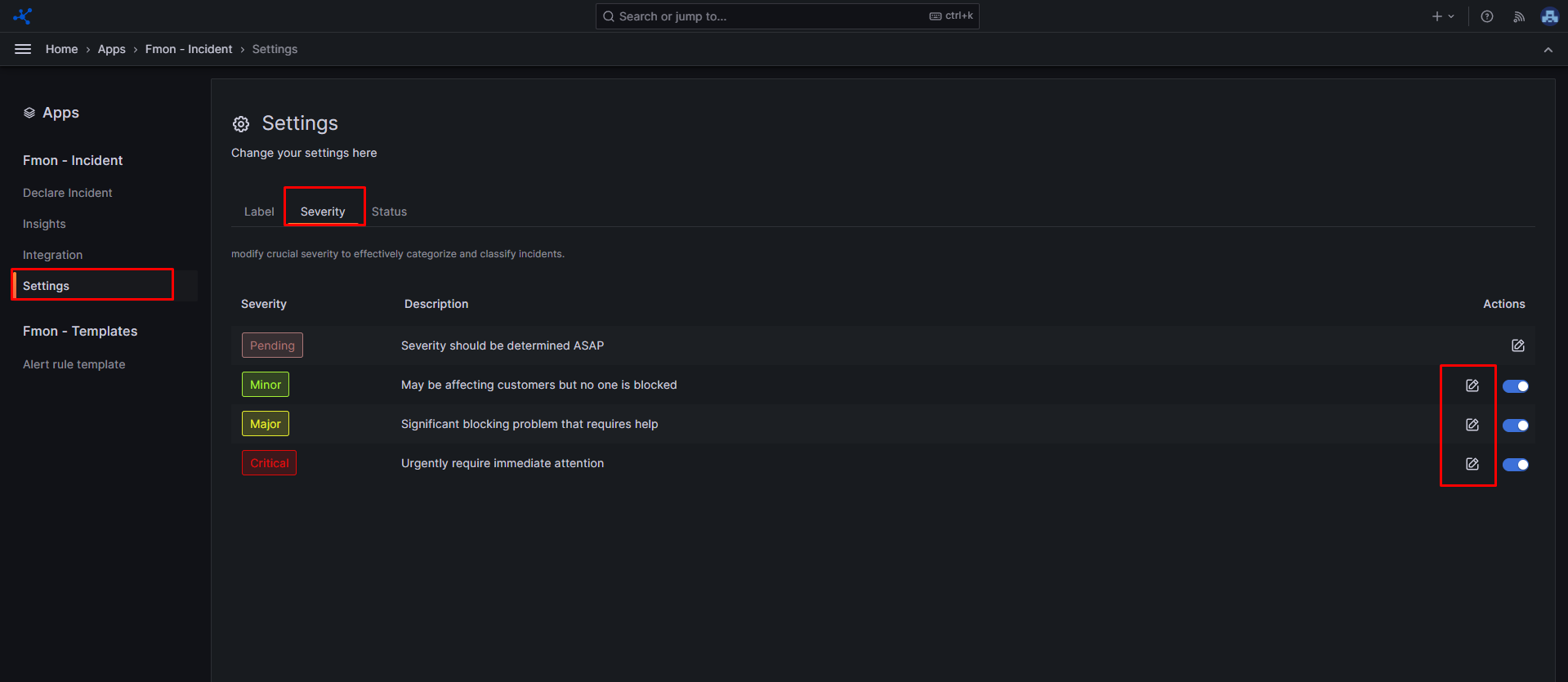Open the news feed RSS icon
The height and width of the screenshot is (682, 1568).
[x=1519, y=16]
